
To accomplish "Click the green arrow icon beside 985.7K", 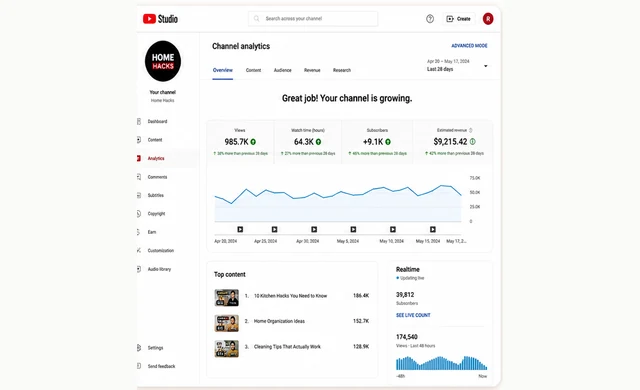I will tap(253, 142).
